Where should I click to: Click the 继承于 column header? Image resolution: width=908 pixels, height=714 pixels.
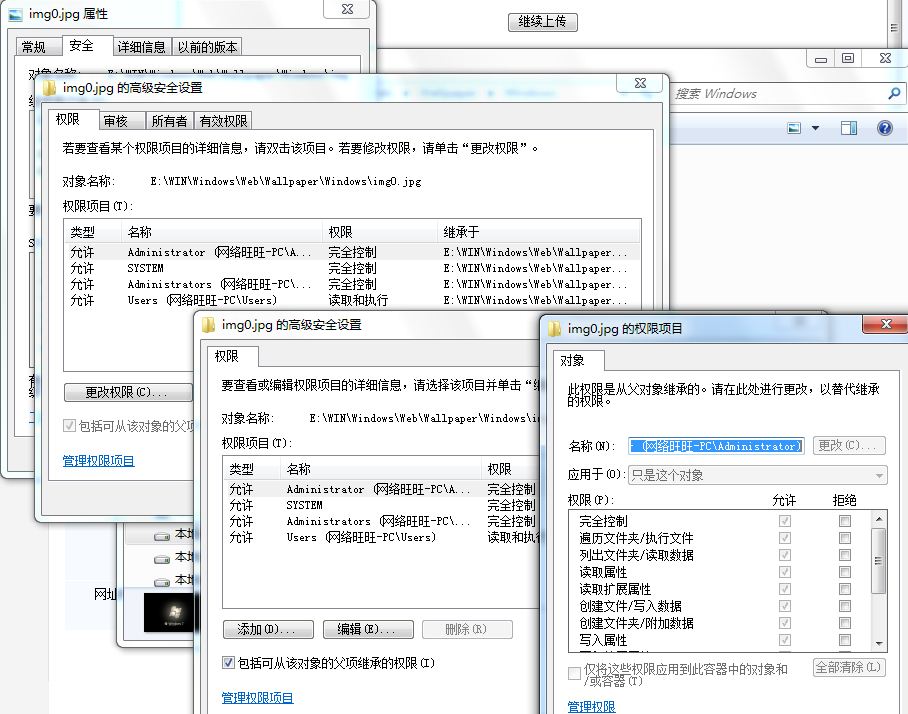pos(539,232)
